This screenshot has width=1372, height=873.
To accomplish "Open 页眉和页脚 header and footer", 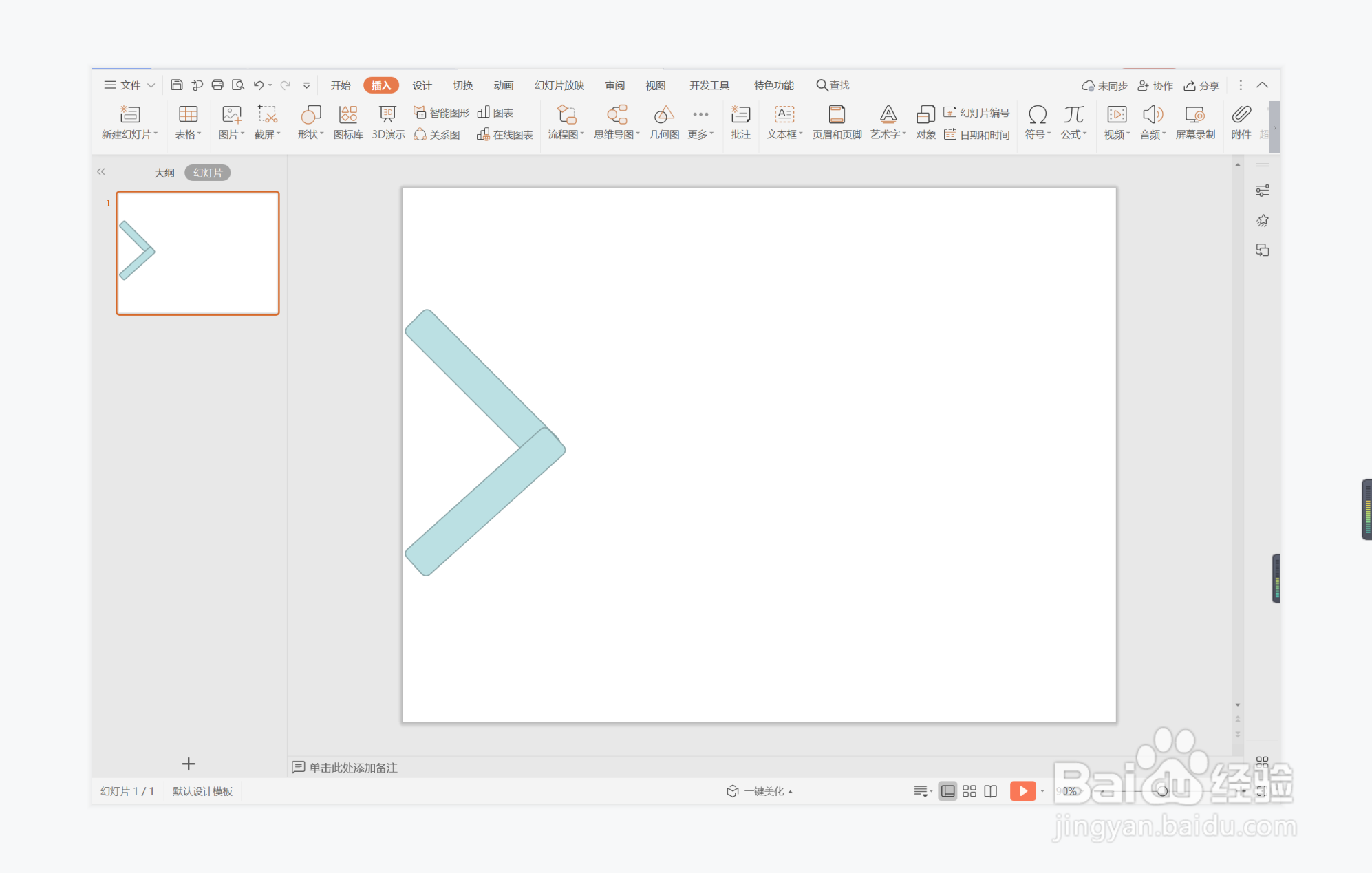I will (x=837, y=122).
